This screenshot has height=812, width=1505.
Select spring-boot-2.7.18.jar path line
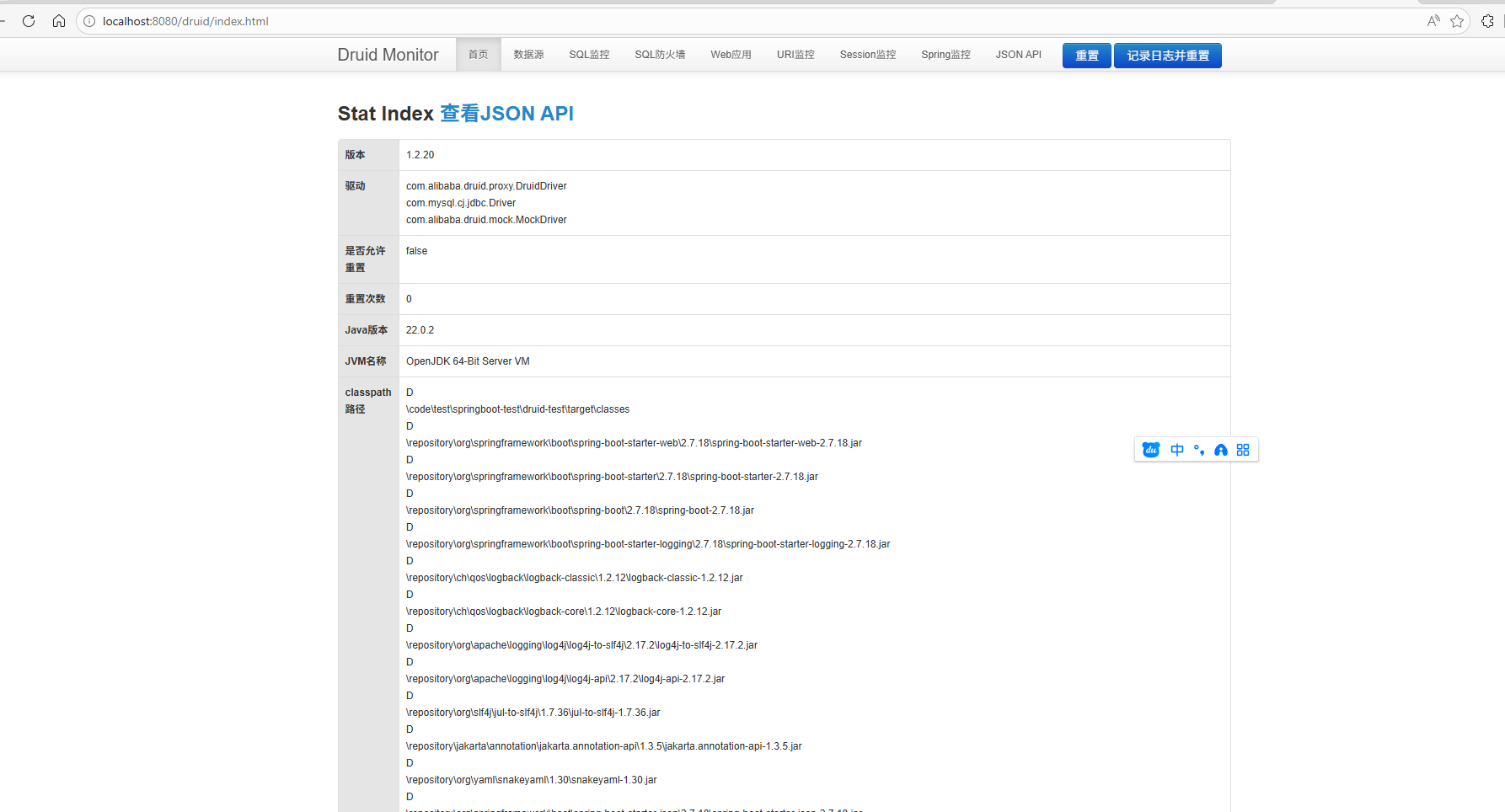pos(580,510)
